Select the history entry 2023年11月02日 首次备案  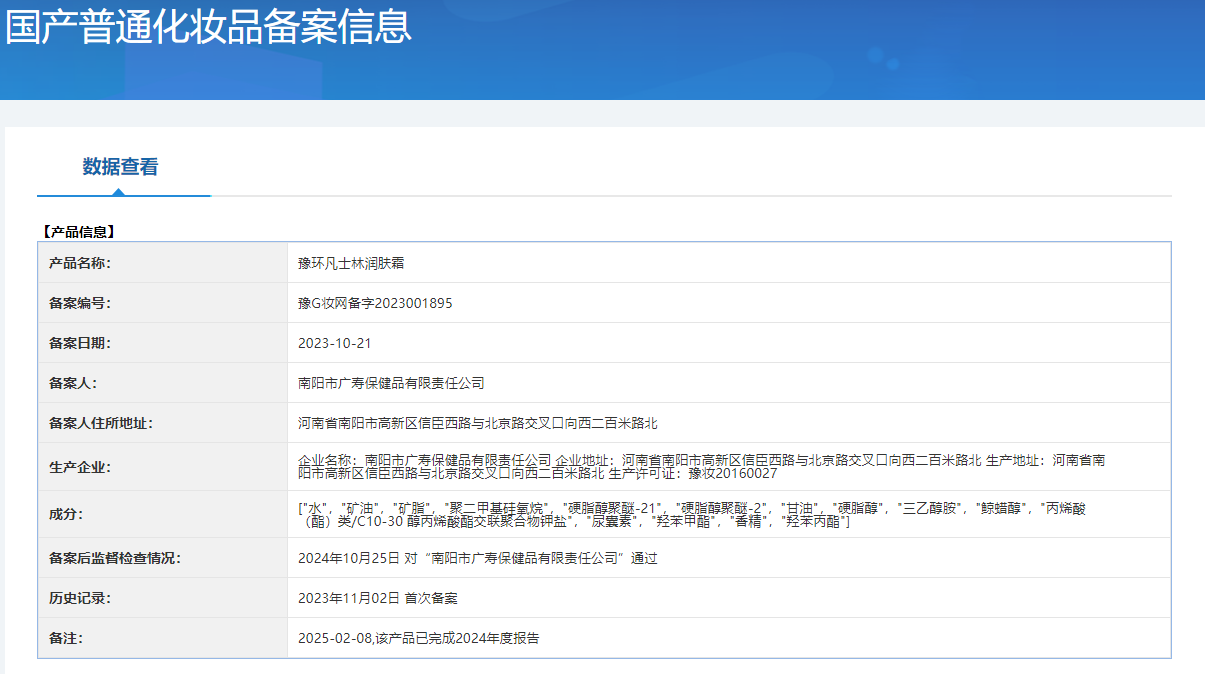(377, 598)
